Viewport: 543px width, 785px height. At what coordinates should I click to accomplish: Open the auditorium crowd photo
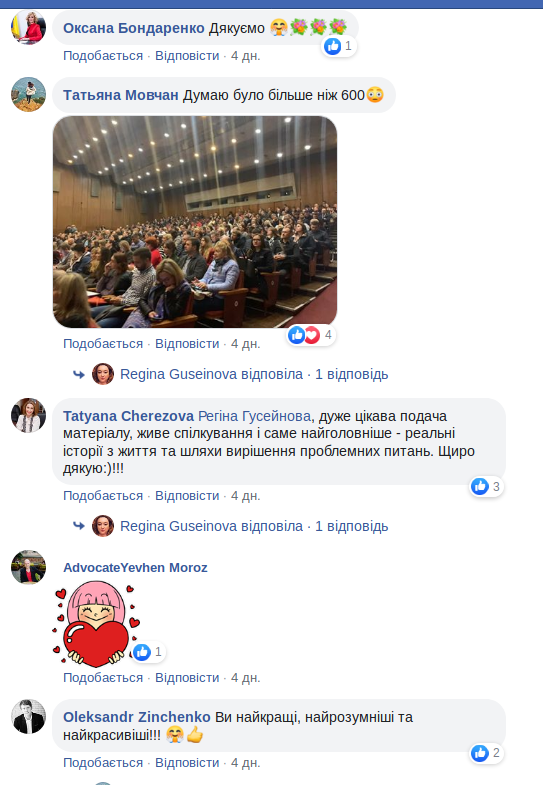coord(195,222)
